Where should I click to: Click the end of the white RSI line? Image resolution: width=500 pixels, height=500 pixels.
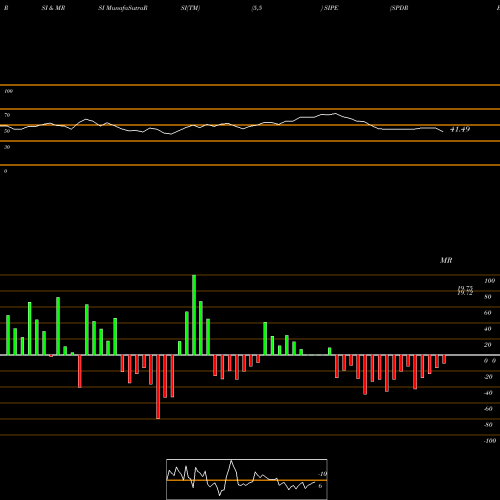pos(443,132)
